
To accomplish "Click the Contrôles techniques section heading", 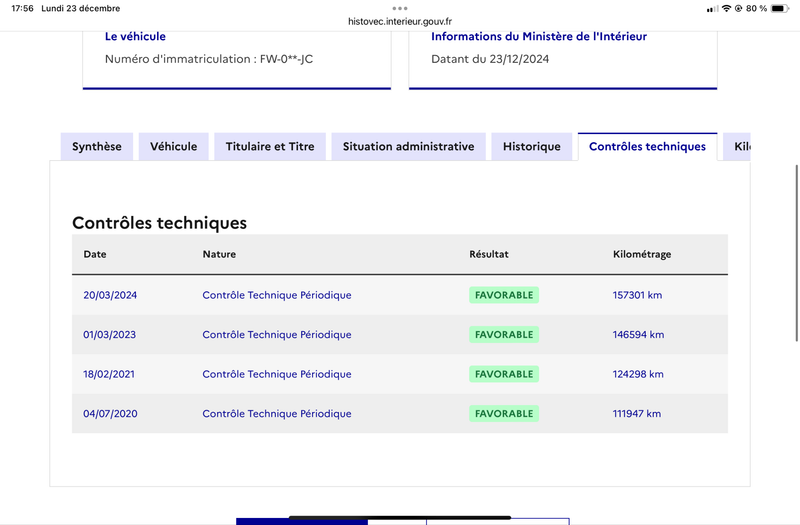I will click(x=159, y=223).
